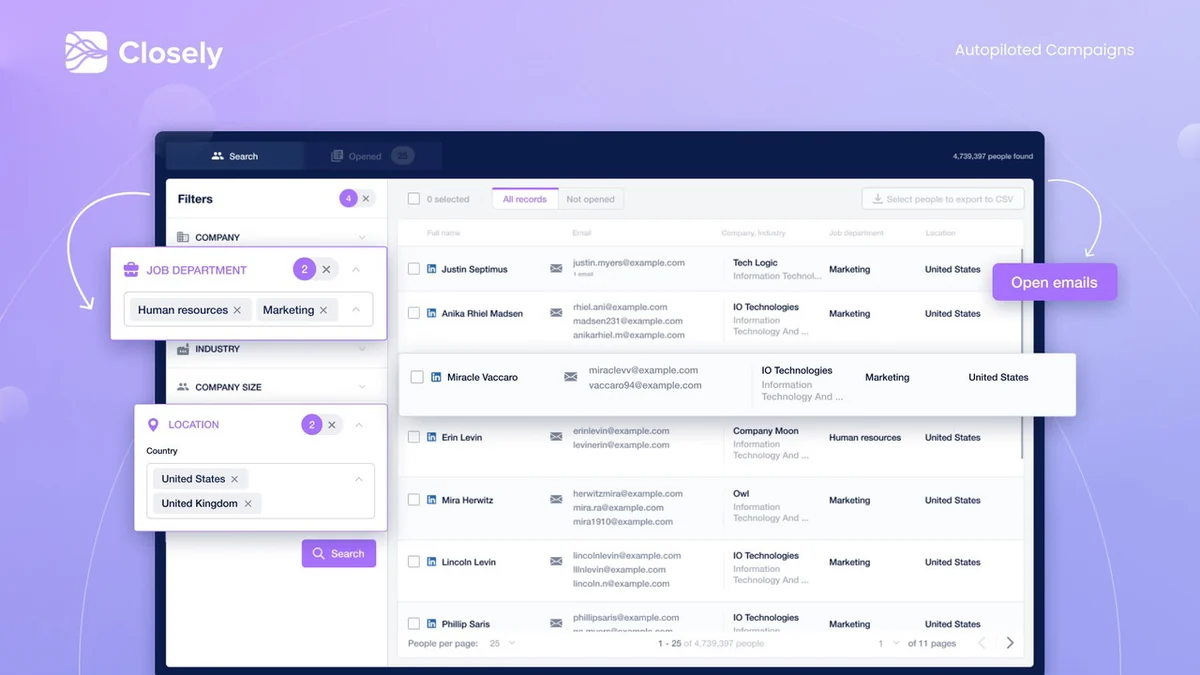
Task: Clear all 4 applied filters
Action: tap(366, 199)
